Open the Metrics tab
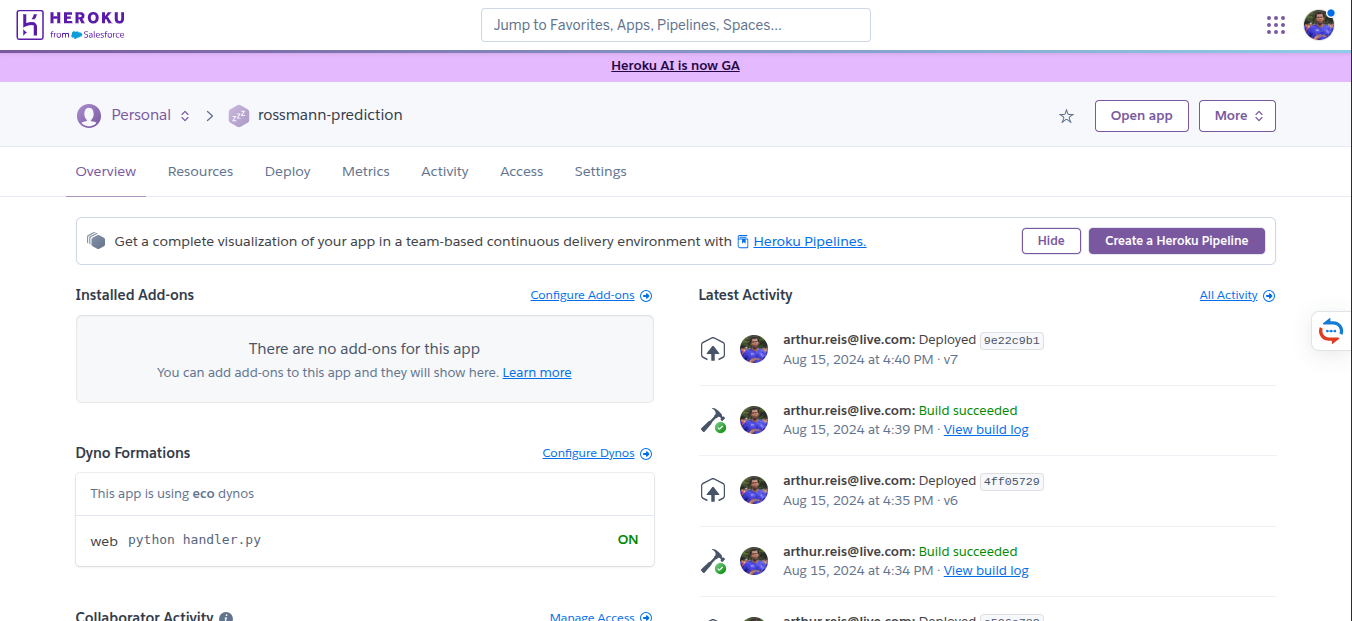 pos(366,172)
